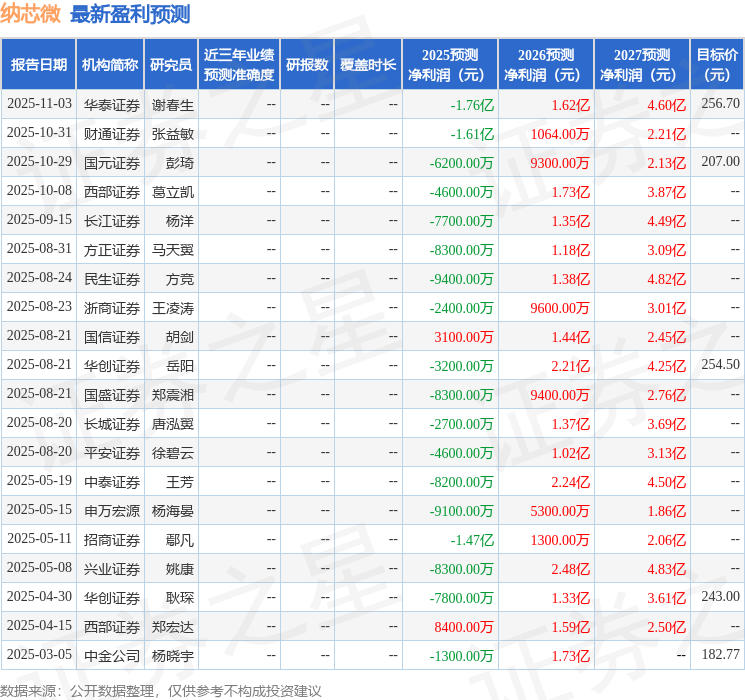Select the 机构简称 column header
Image resolution: width=745 pixels, height=700 pixels.
tap(110, 64)
